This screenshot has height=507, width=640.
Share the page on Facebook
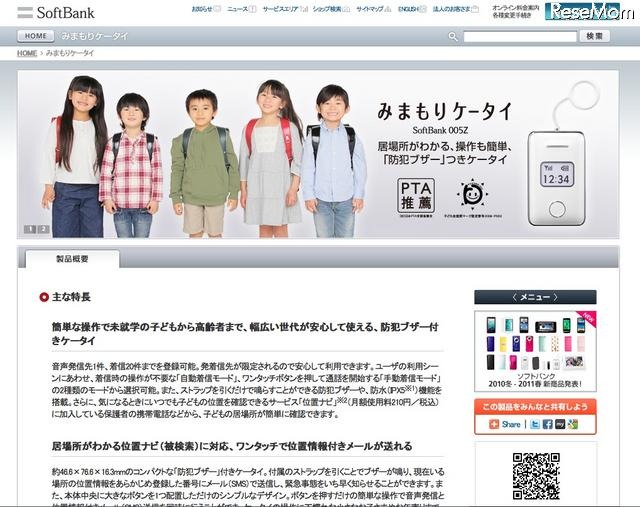pyautogui.click(x=547, y=424)
